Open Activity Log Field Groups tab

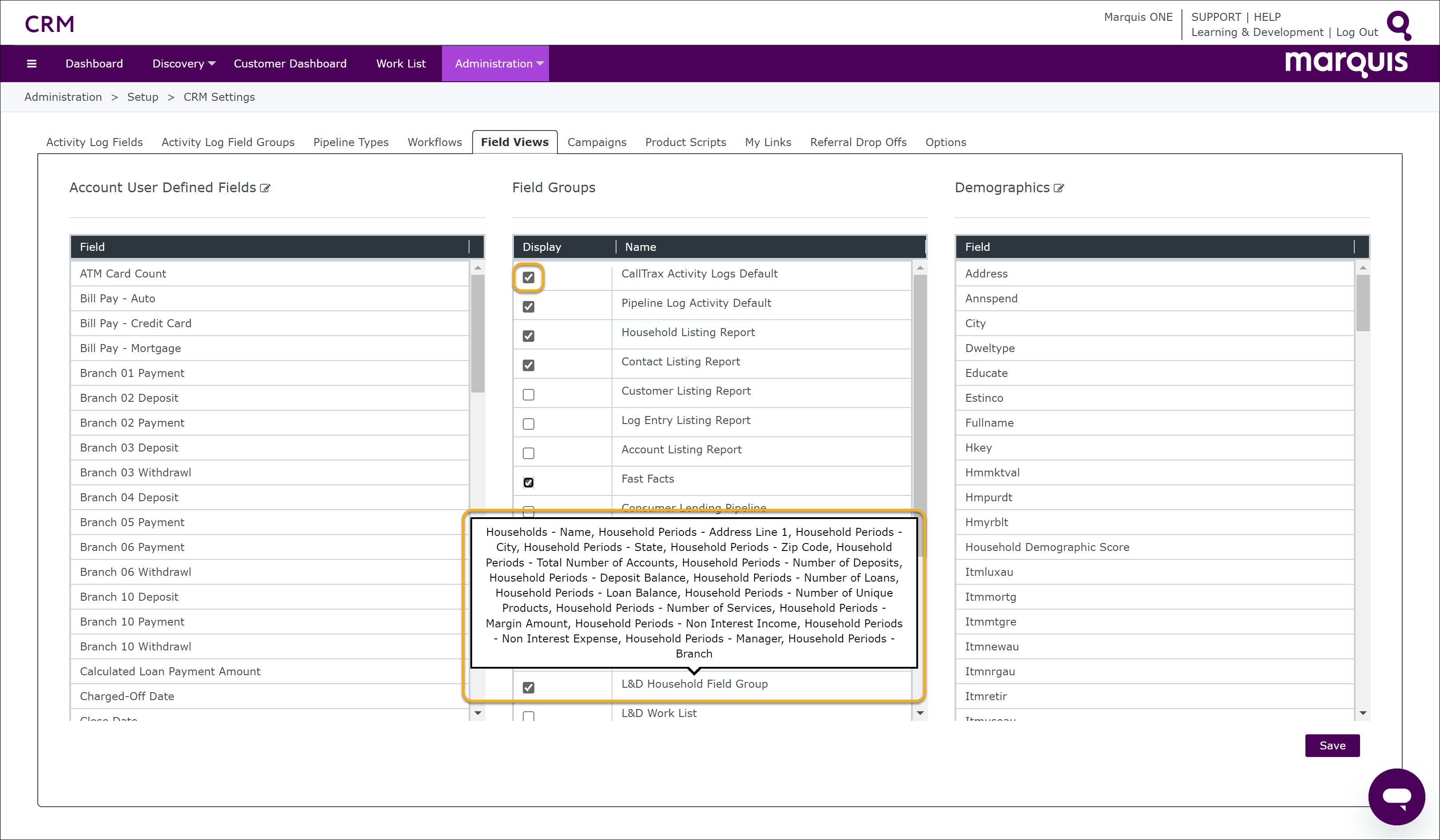tap(228, 142)
